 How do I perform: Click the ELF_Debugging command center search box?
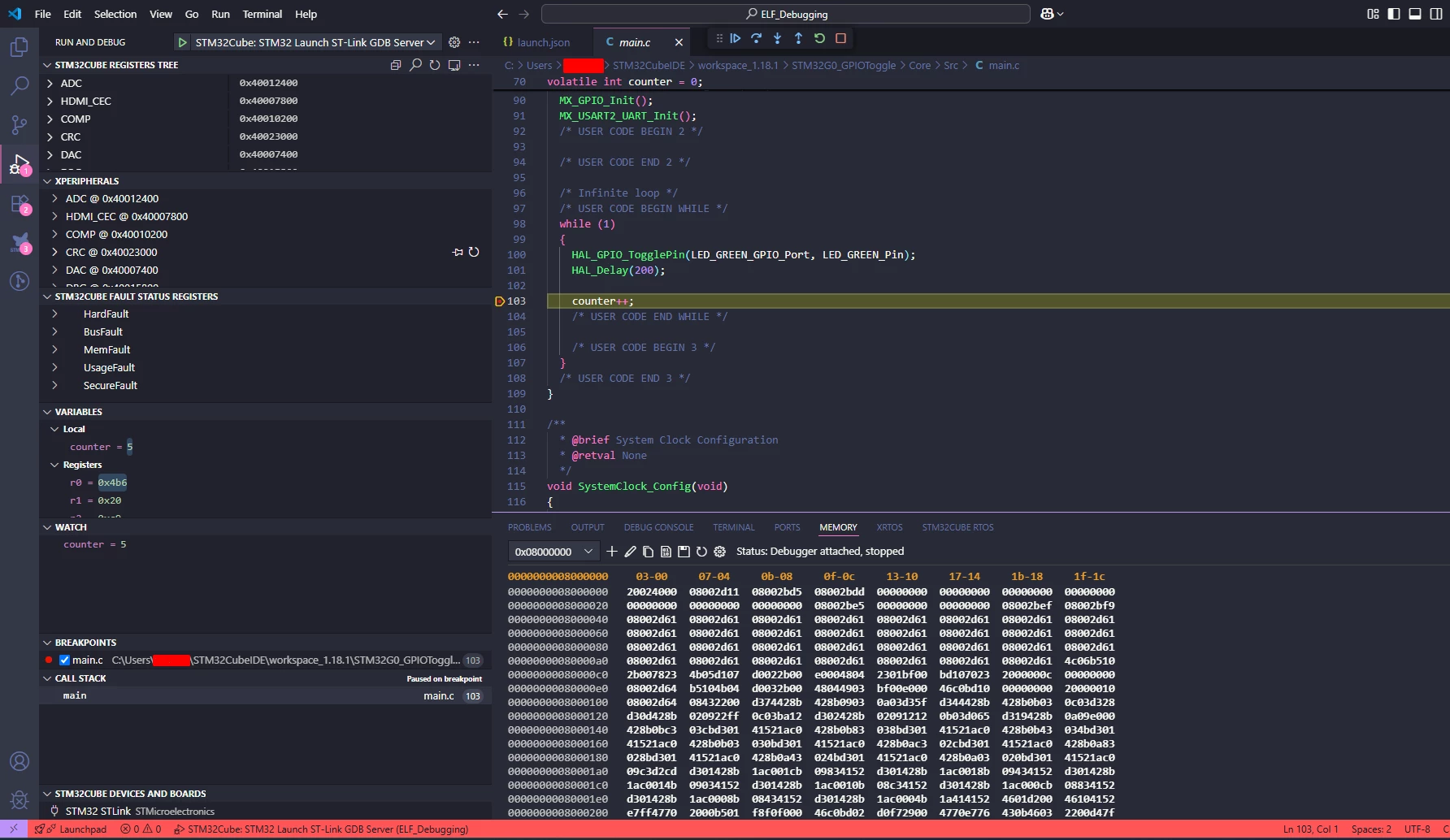click(786, 14)
